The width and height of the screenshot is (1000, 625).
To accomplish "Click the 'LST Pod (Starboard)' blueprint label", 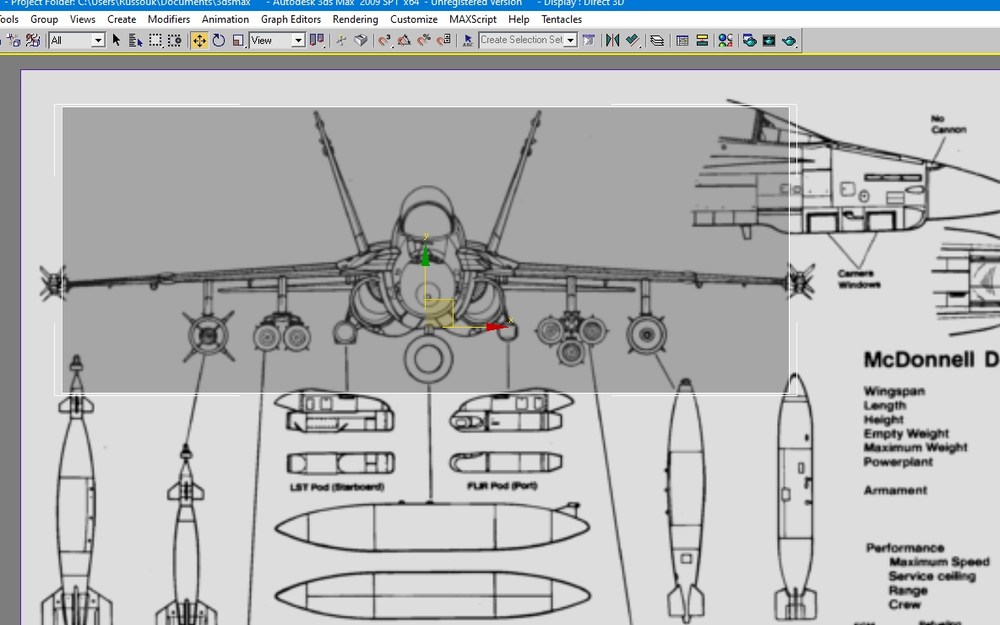I will point(337,487).
